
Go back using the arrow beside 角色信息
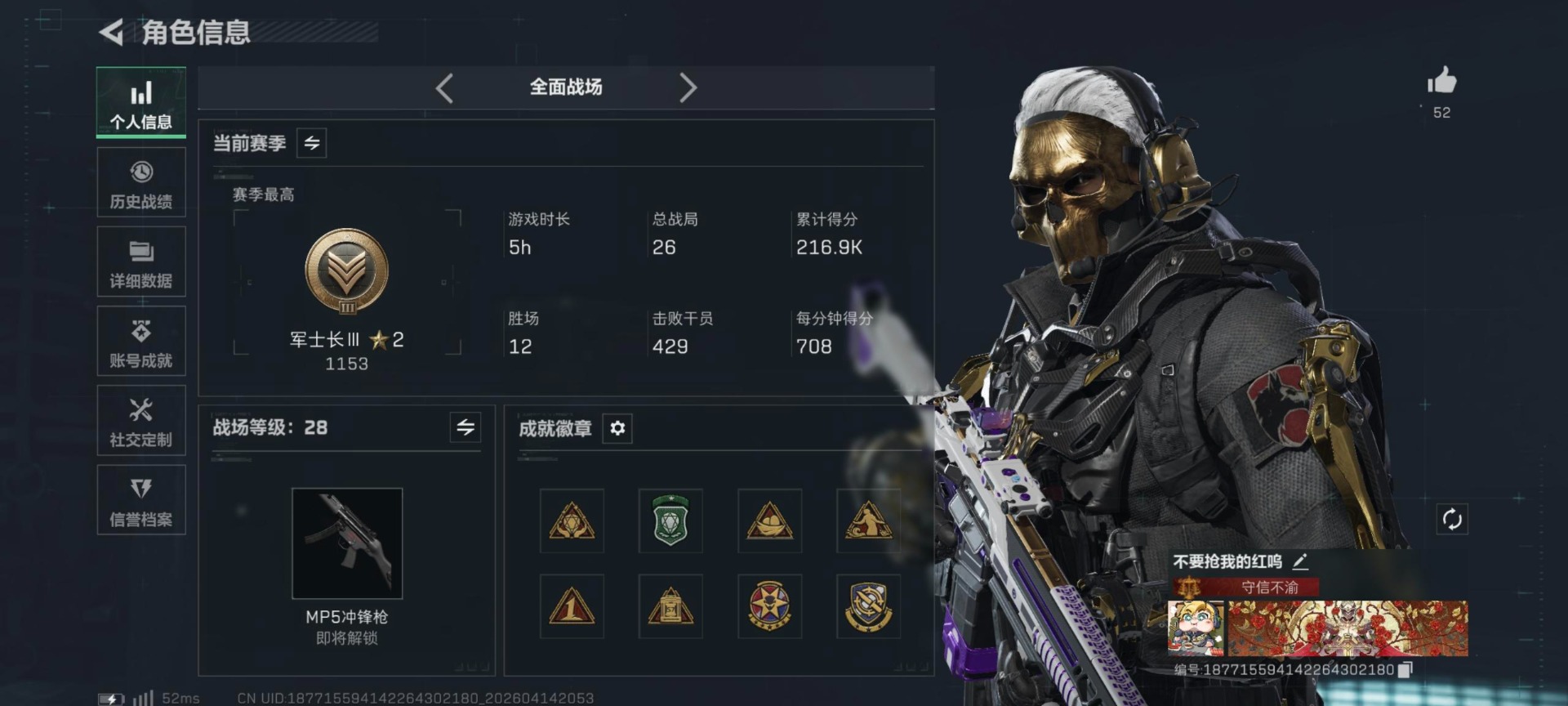(x=111, y=33)
